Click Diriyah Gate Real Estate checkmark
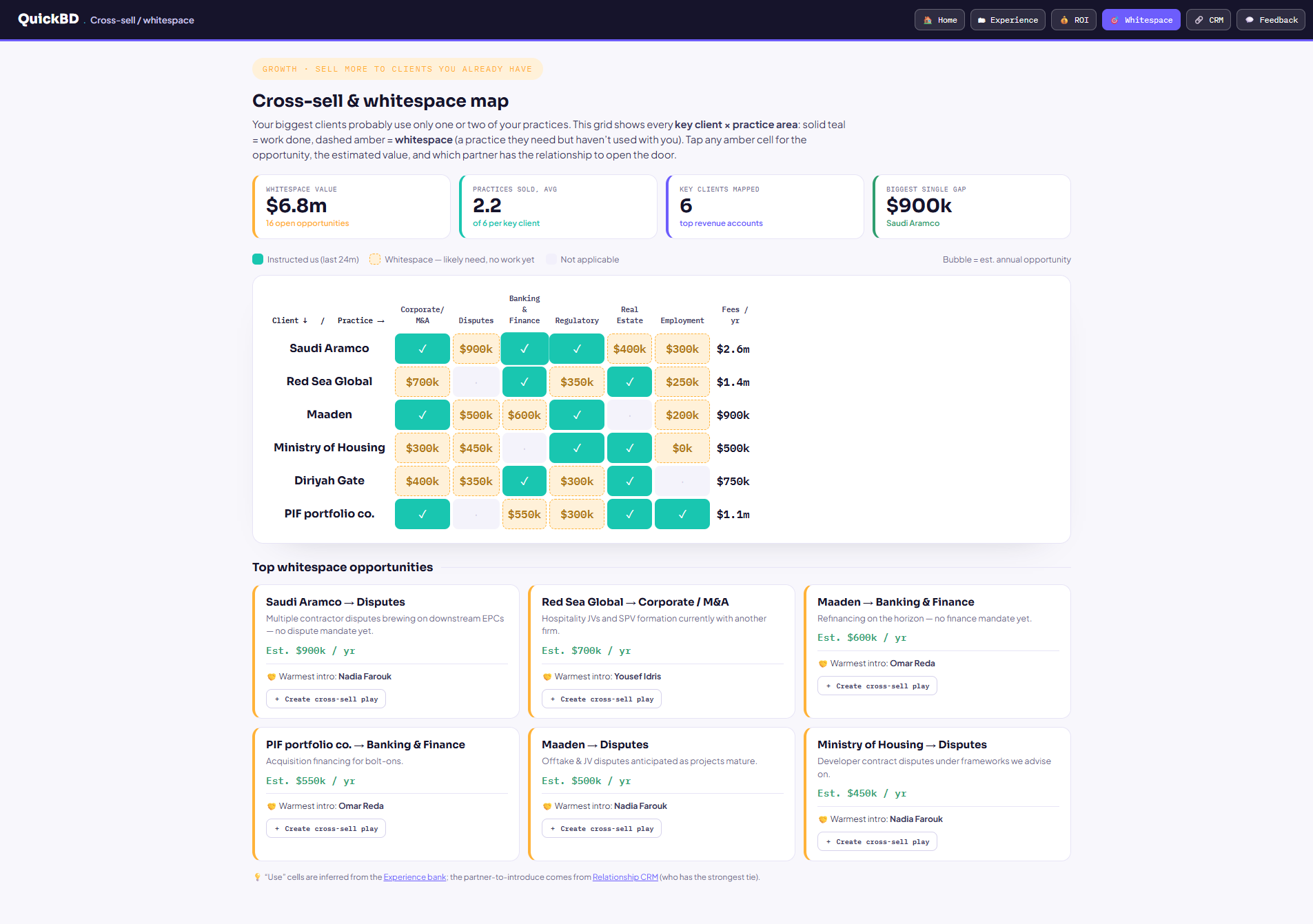The height and width of the screenshot is (924, 1313). point(630,481)
